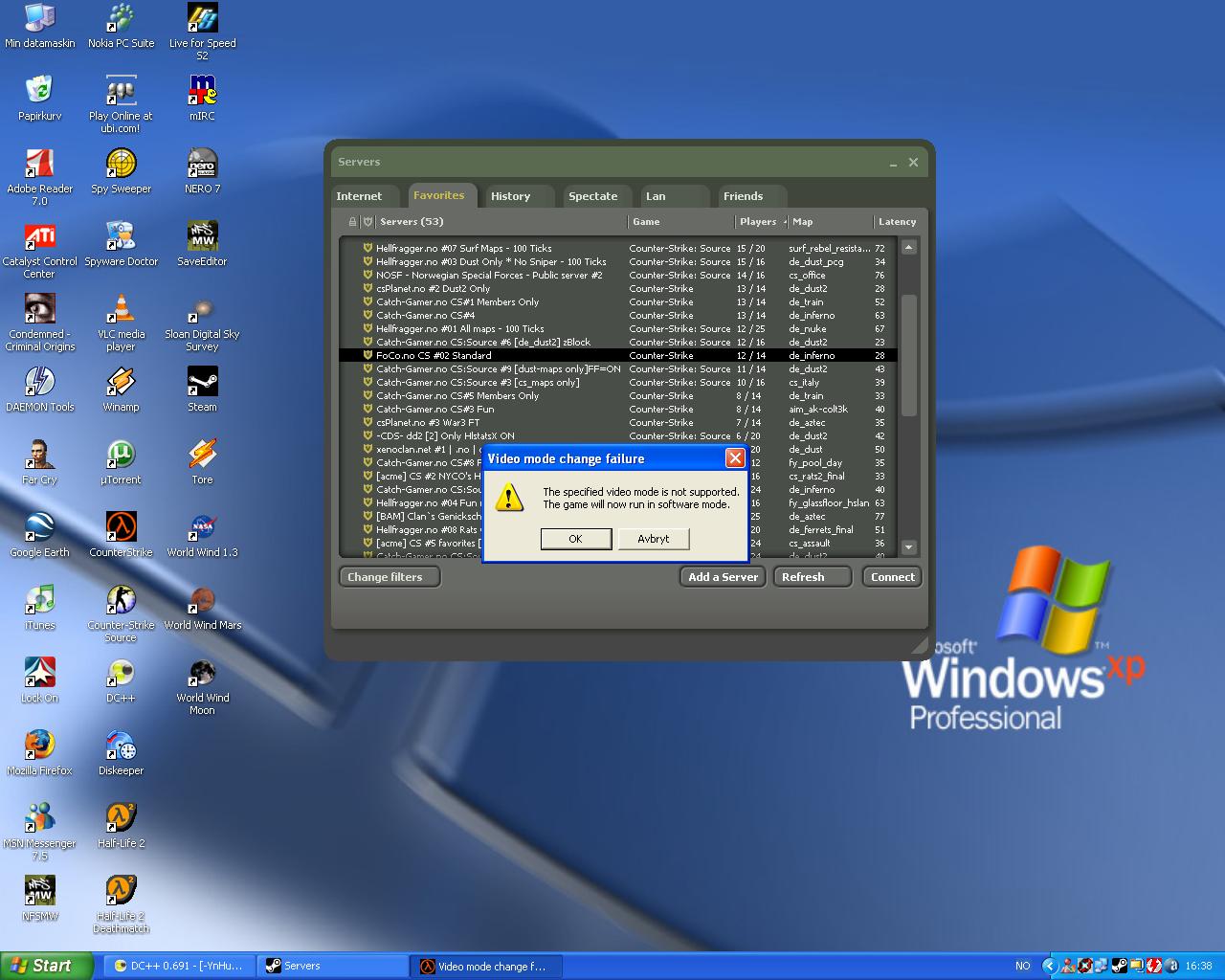Click OK in video mode dialog
The image size is (1225, 980).
click(x=575, y=539)
